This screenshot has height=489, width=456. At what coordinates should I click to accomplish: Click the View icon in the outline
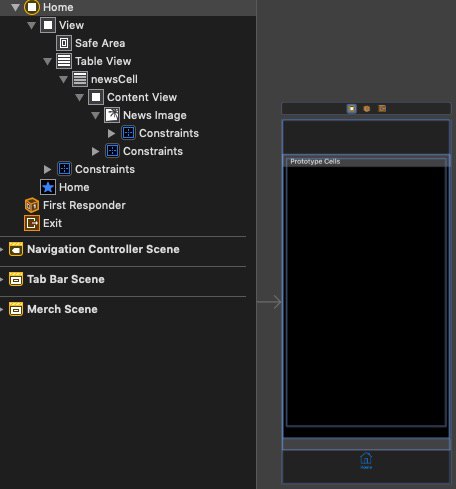pyautogui.click(x=48, y=25)
